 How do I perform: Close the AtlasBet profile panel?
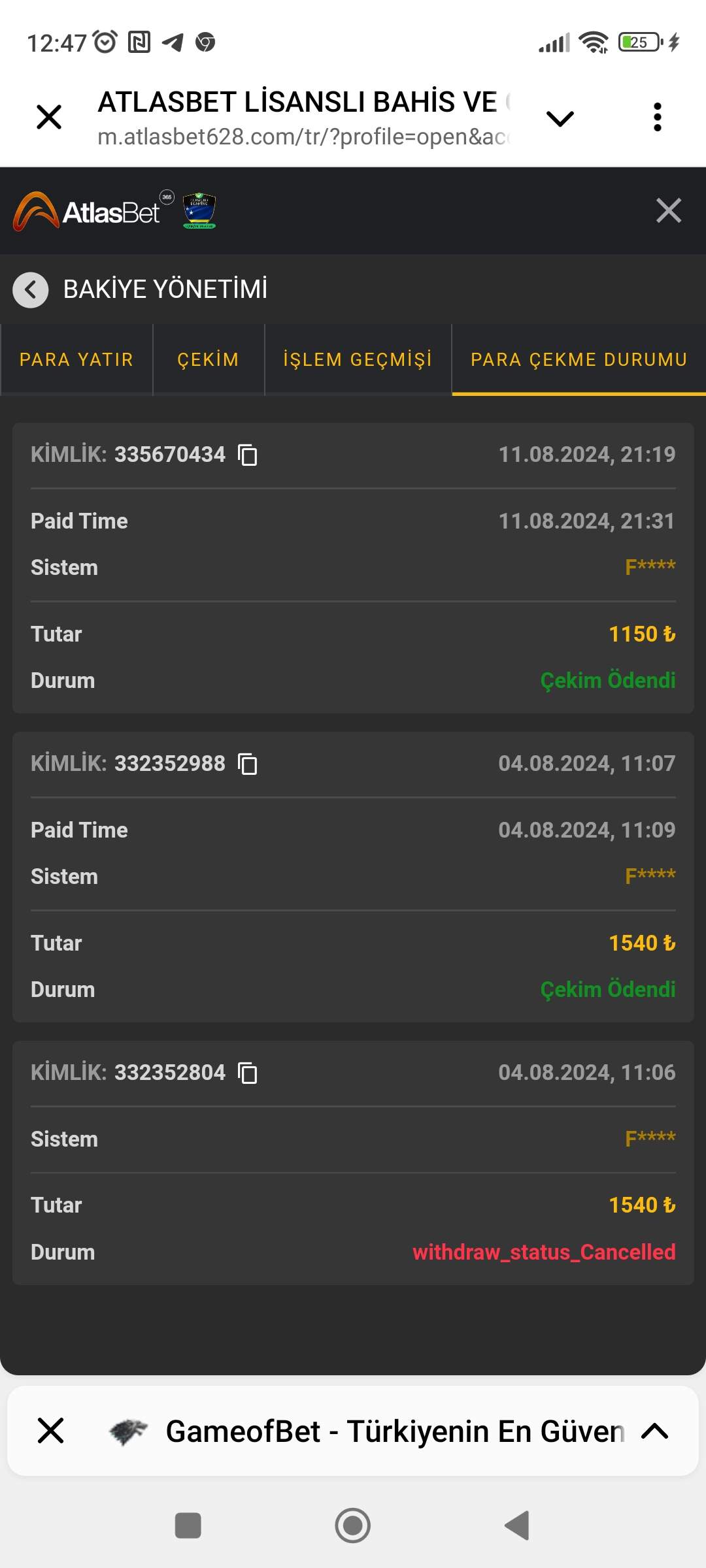click(x=668, y=211)
